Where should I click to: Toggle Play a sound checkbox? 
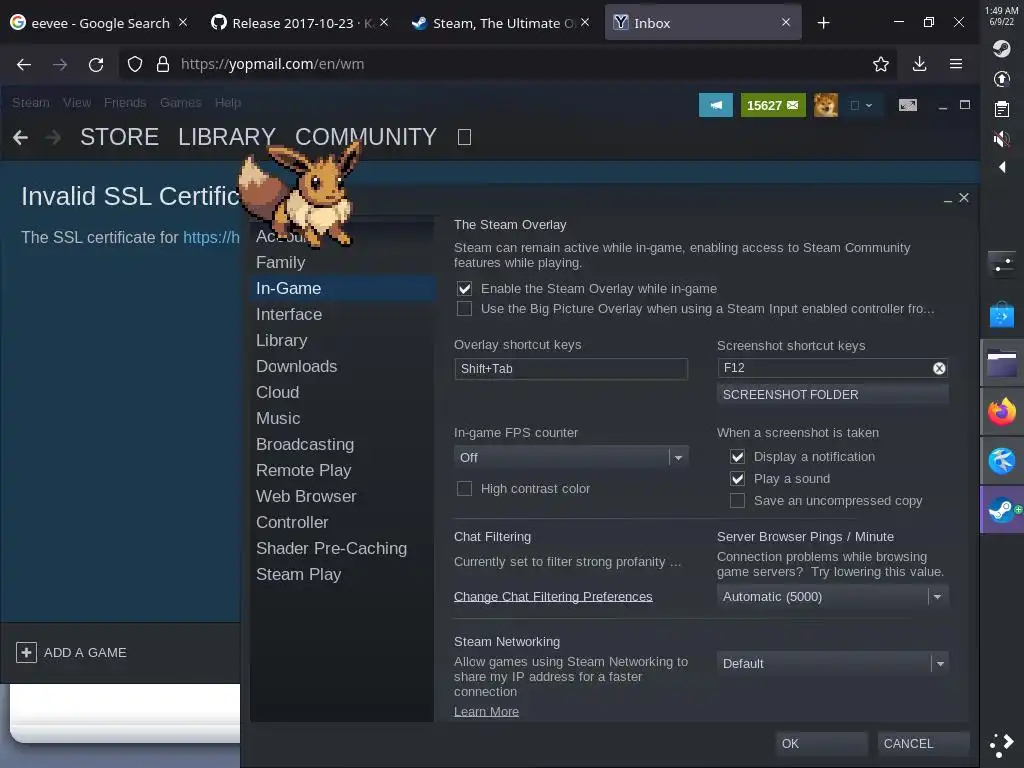click(x=737, y=479)
